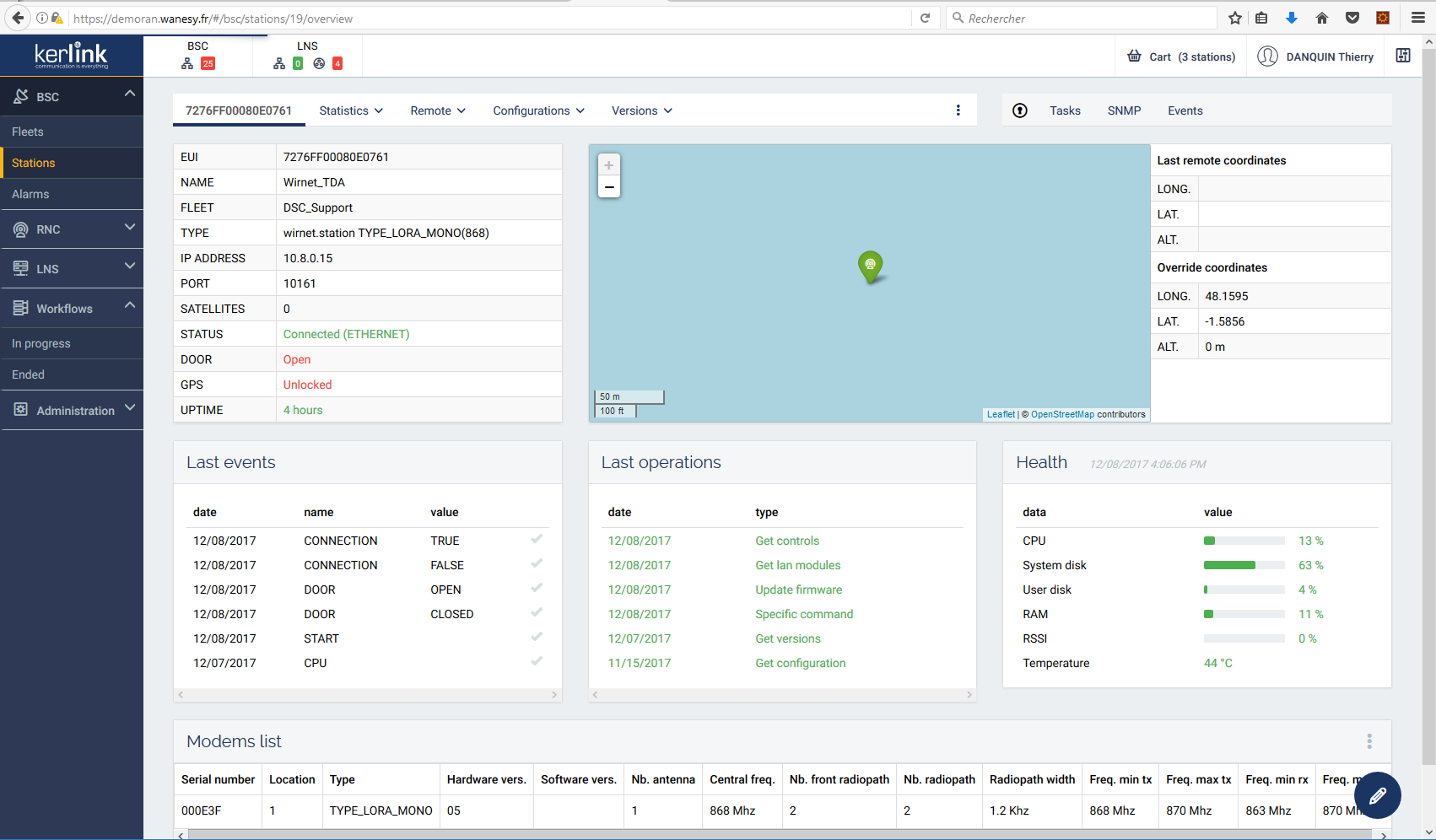Zoom out on the map
The height and width of the screenshot is (840, 1436).
(x=608, y=187)
